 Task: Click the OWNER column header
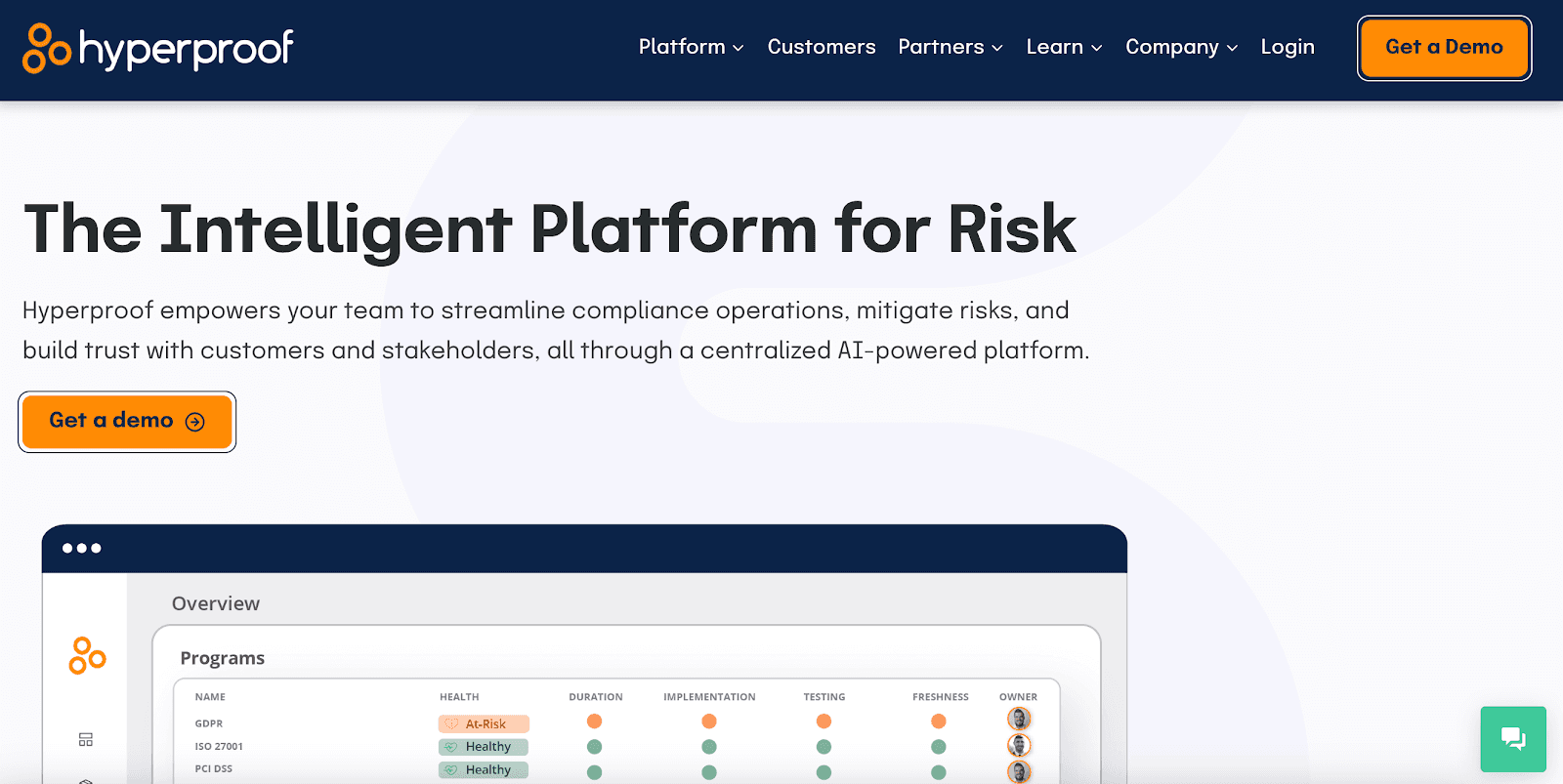pos(1018,697)
